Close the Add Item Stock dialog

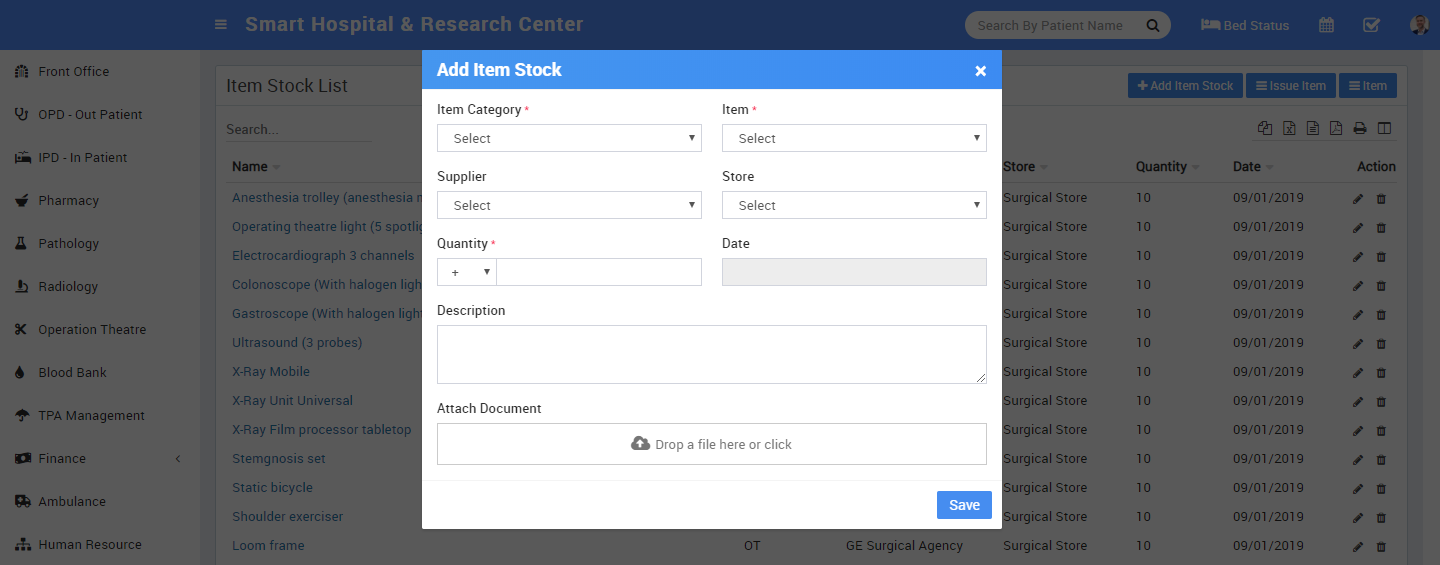980,71
